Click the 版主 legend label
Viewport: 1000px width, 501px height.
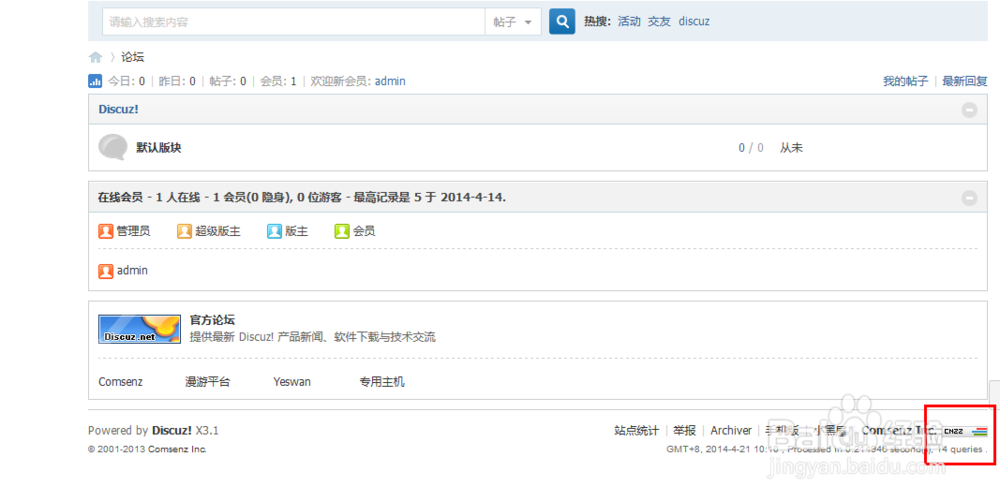click(297, 231)
